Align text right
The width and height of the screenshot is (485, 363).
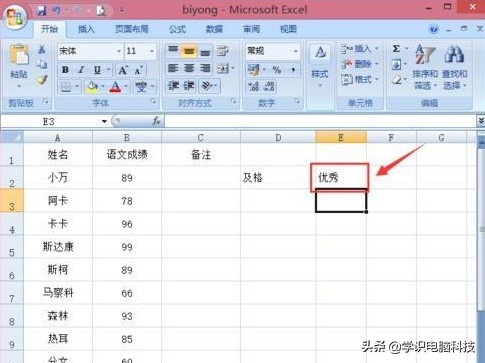click(x=205, y=69)
